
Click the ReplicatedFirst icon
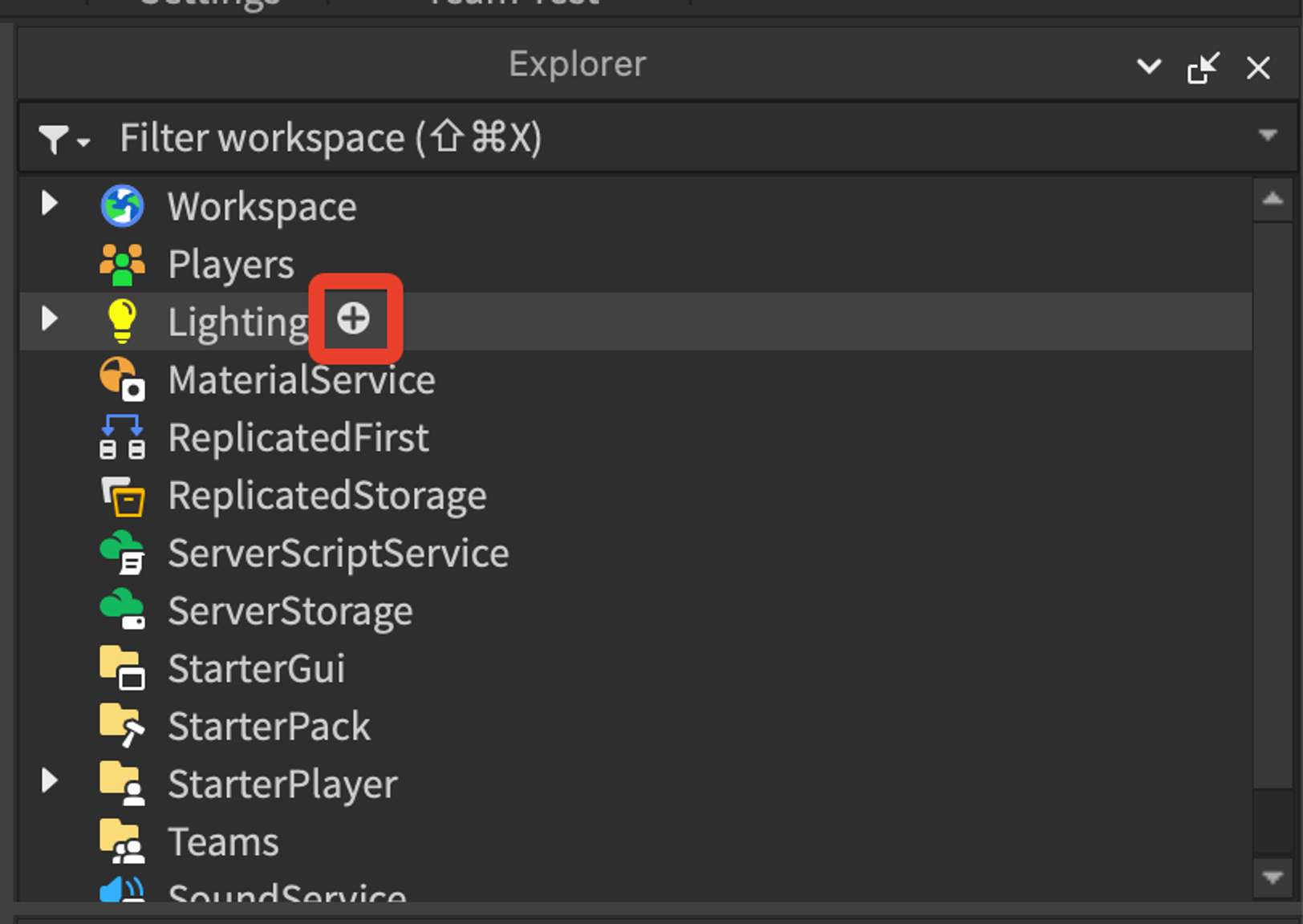point(122,437)
